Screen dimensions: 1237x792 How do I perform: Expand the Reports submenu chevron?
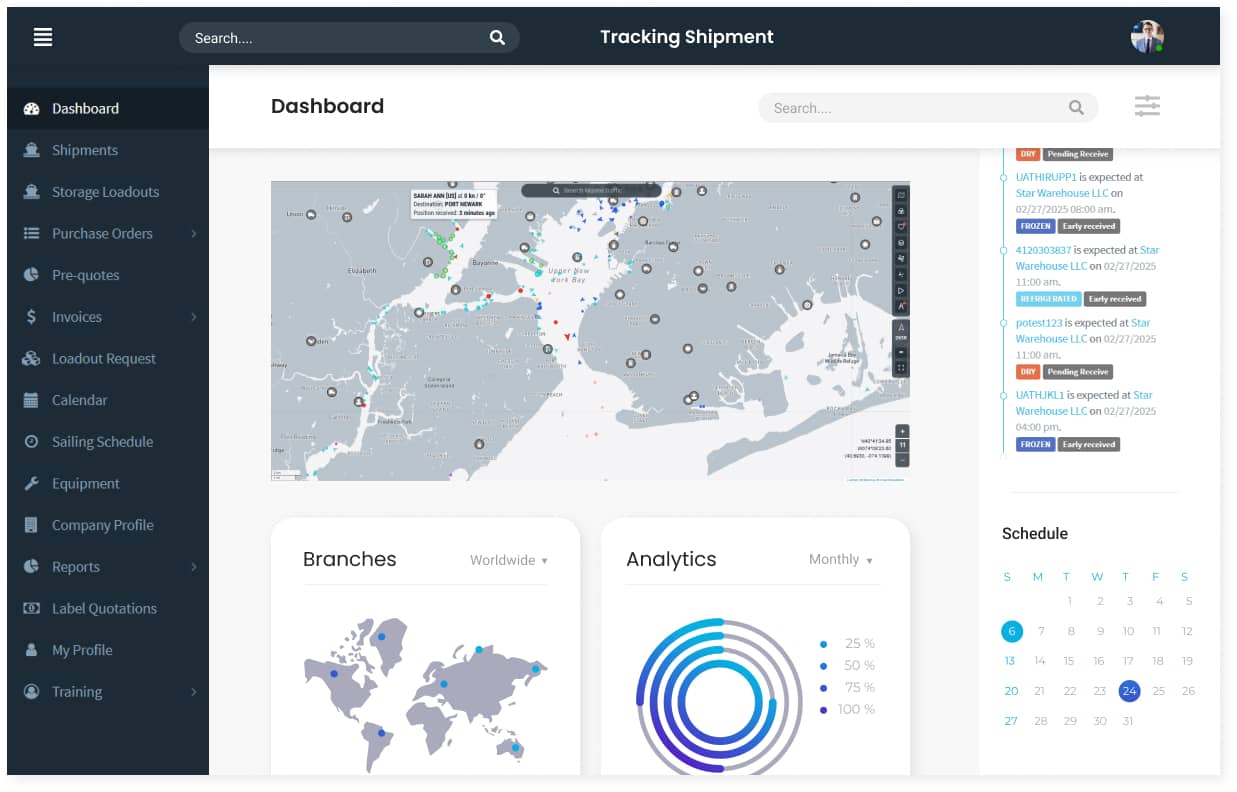193,567
